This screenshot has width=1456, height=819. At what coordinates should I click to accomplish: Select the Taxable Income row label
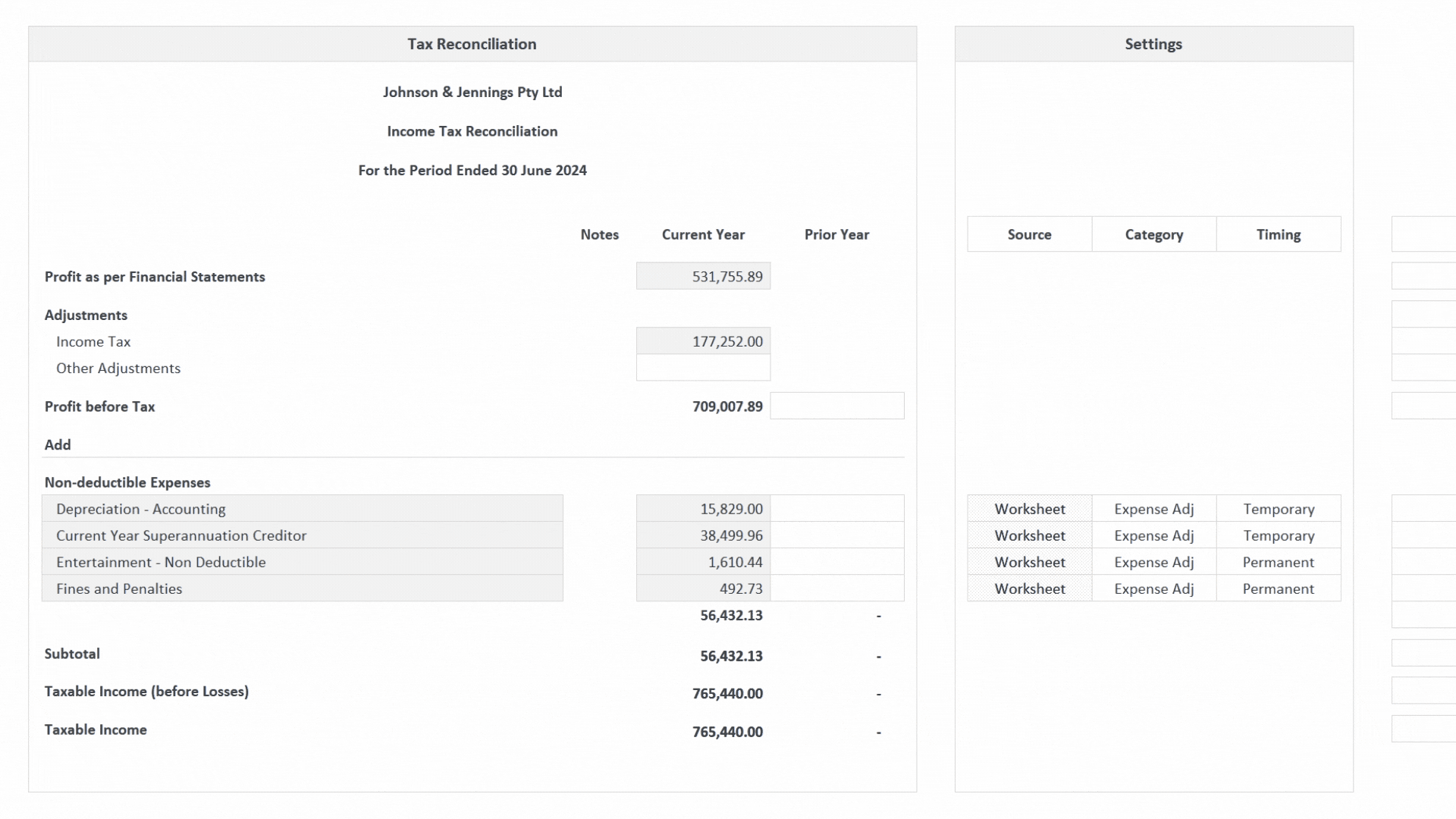(96, 730)
